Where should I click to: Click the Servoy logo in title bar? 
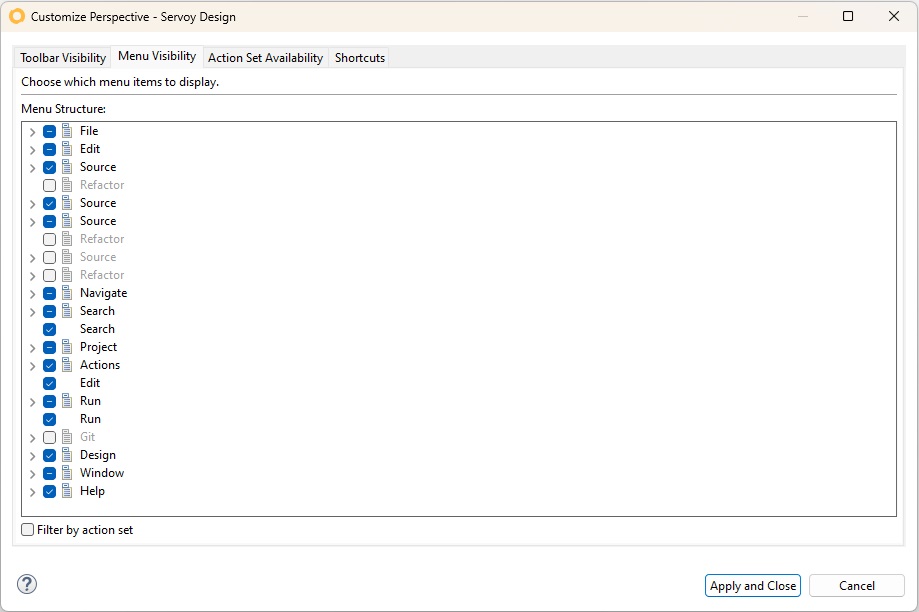(x=16, y=16)
